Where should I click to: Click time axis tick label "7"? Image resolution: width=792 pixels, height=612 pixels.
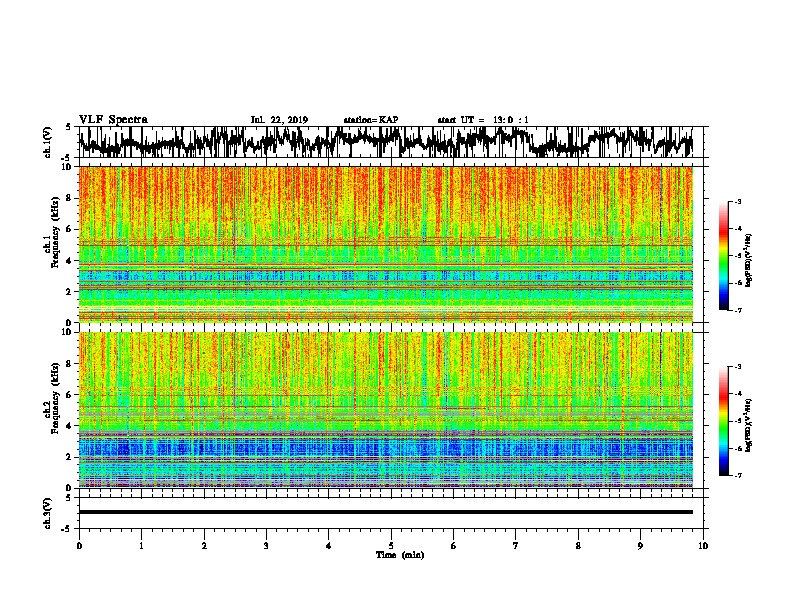[516, 546]
